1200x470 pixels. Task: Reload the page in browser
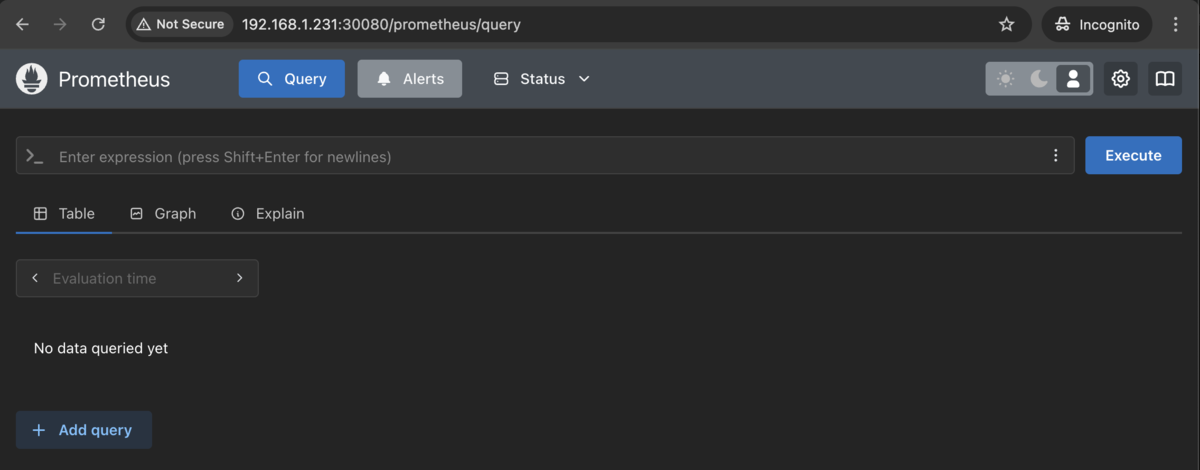pyautogui.click(x=98, y=24)
